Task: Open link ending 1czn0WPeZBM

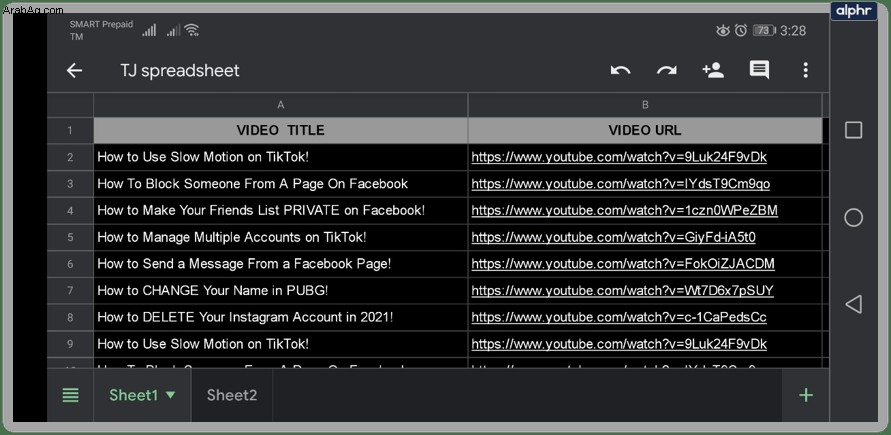Action: [624, 211]
